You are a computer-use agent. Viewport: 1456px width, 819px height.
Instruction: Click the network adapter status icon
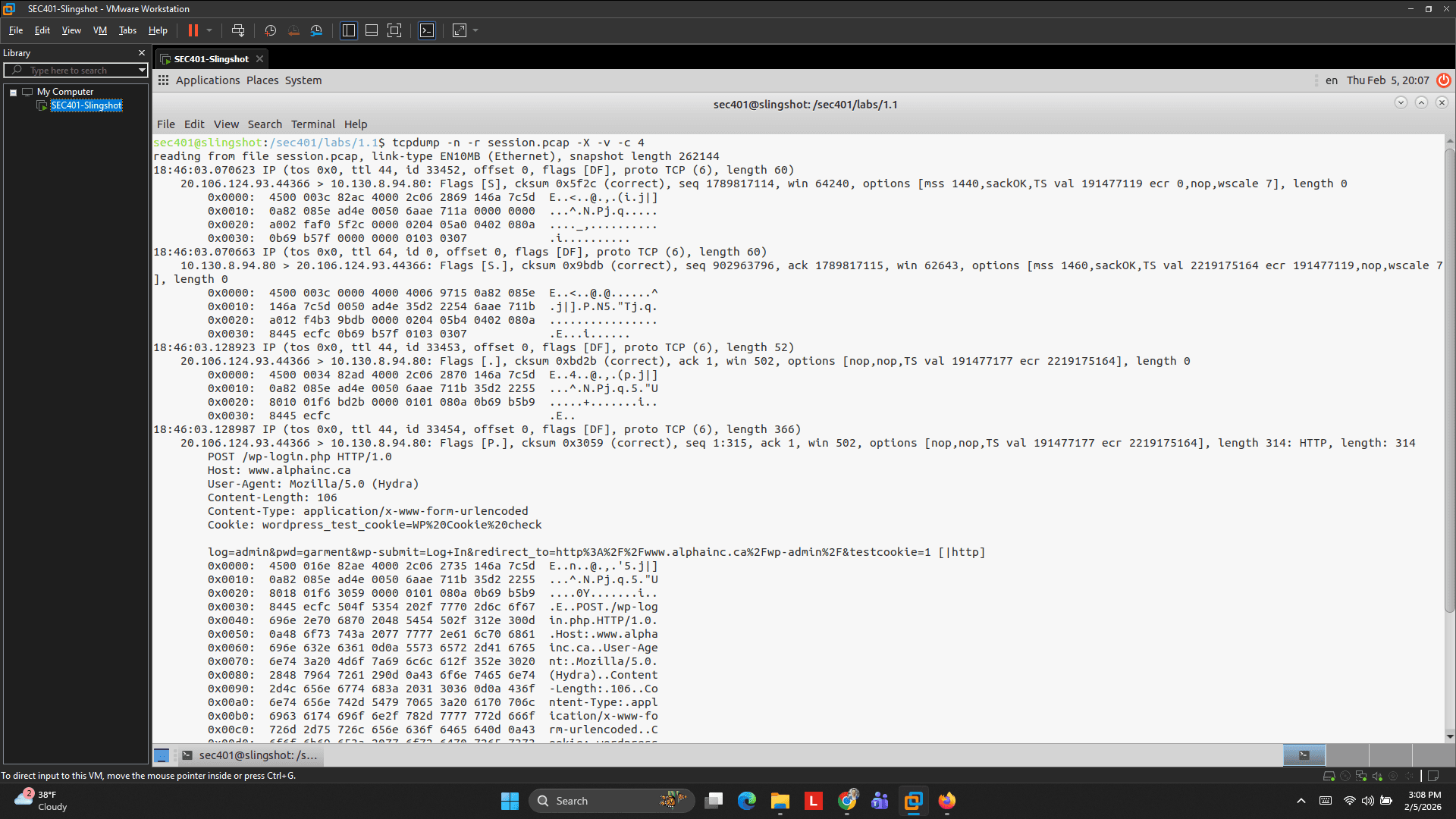(x=1361, y=777)
